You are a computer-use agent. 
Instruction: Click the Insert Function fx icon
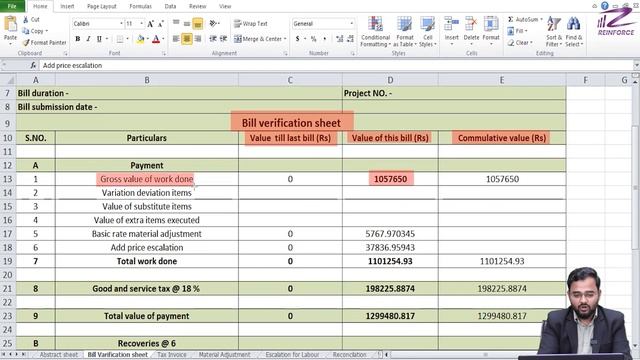(33, 65)
